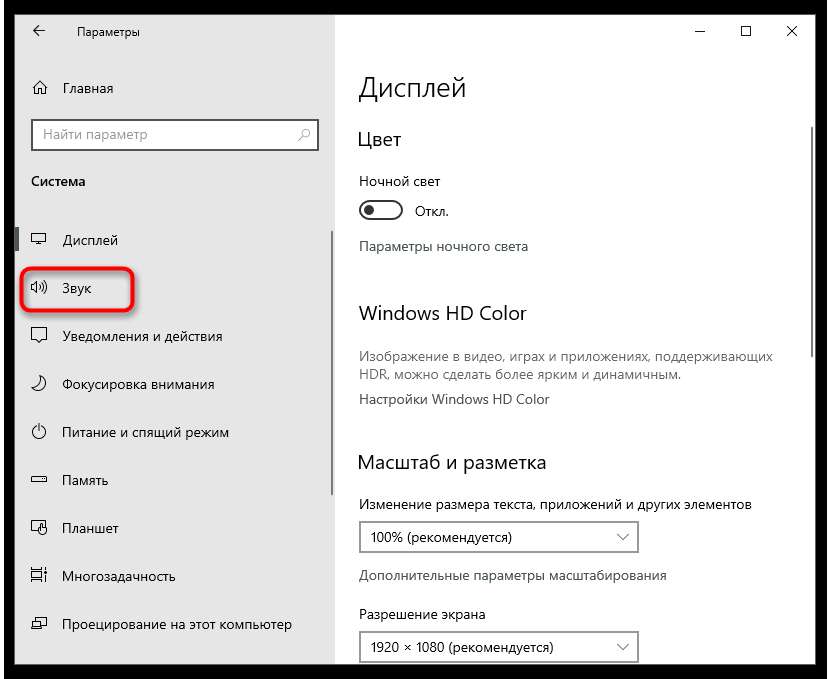Click the Память drive icon

(39, 479)
